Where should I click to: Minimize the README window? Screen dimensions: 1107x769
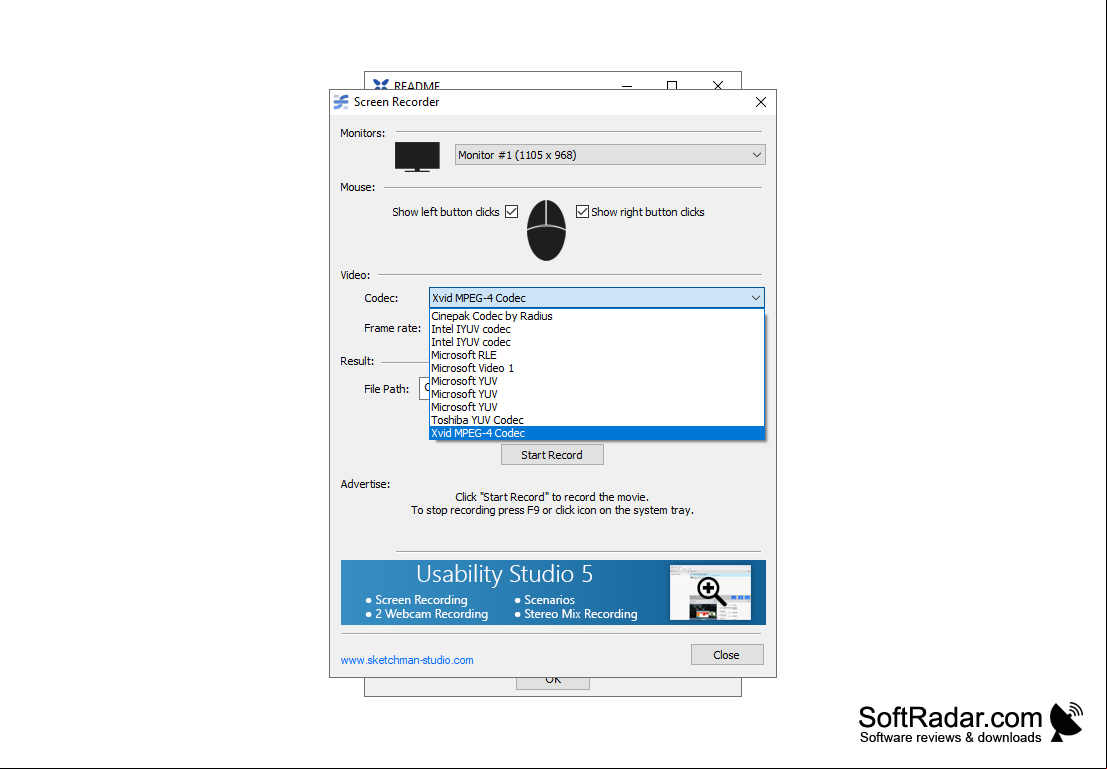click(627, 85)
